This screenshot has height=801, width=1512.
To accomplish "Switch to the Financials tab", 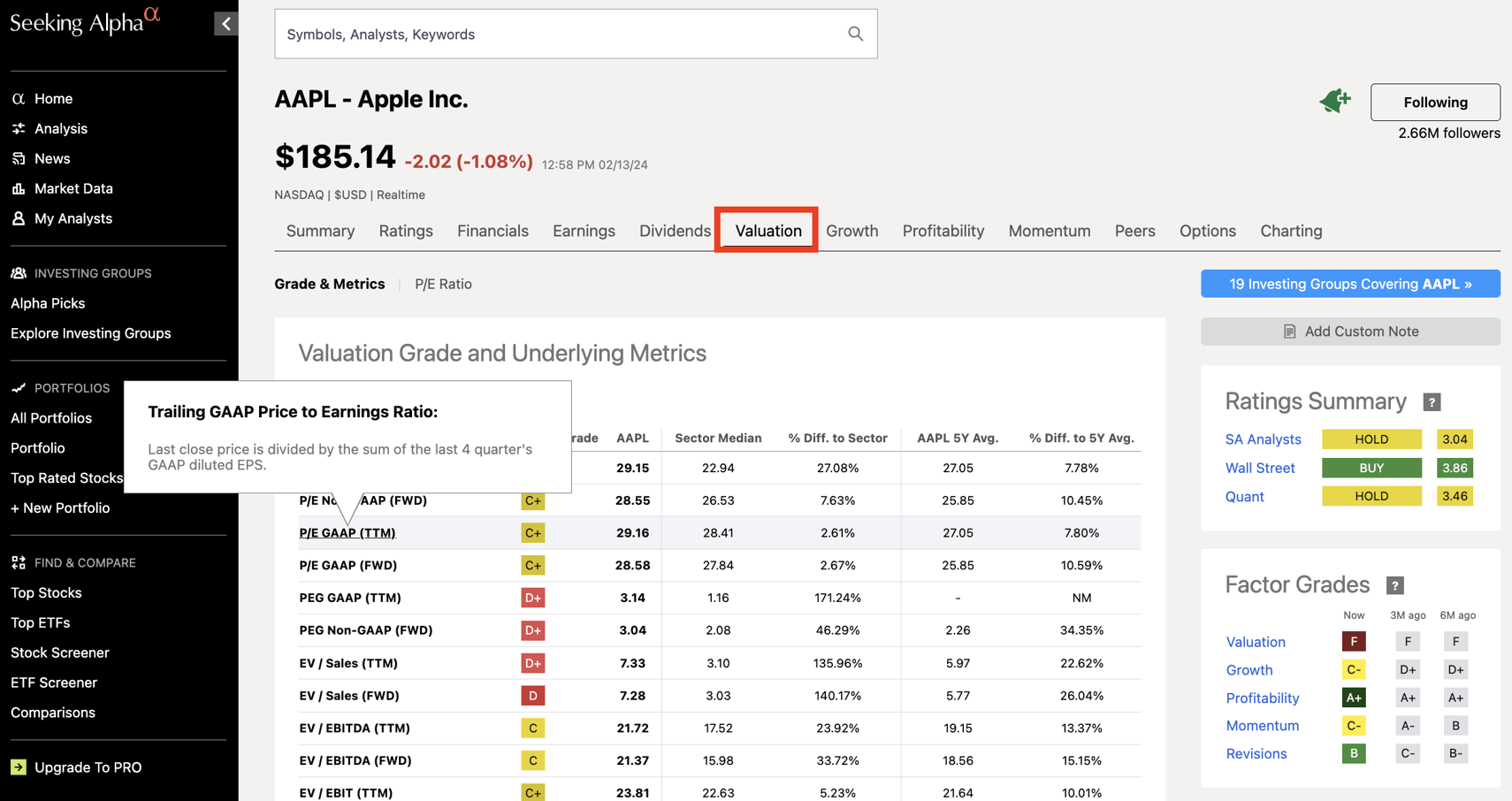I will point(493,231).
